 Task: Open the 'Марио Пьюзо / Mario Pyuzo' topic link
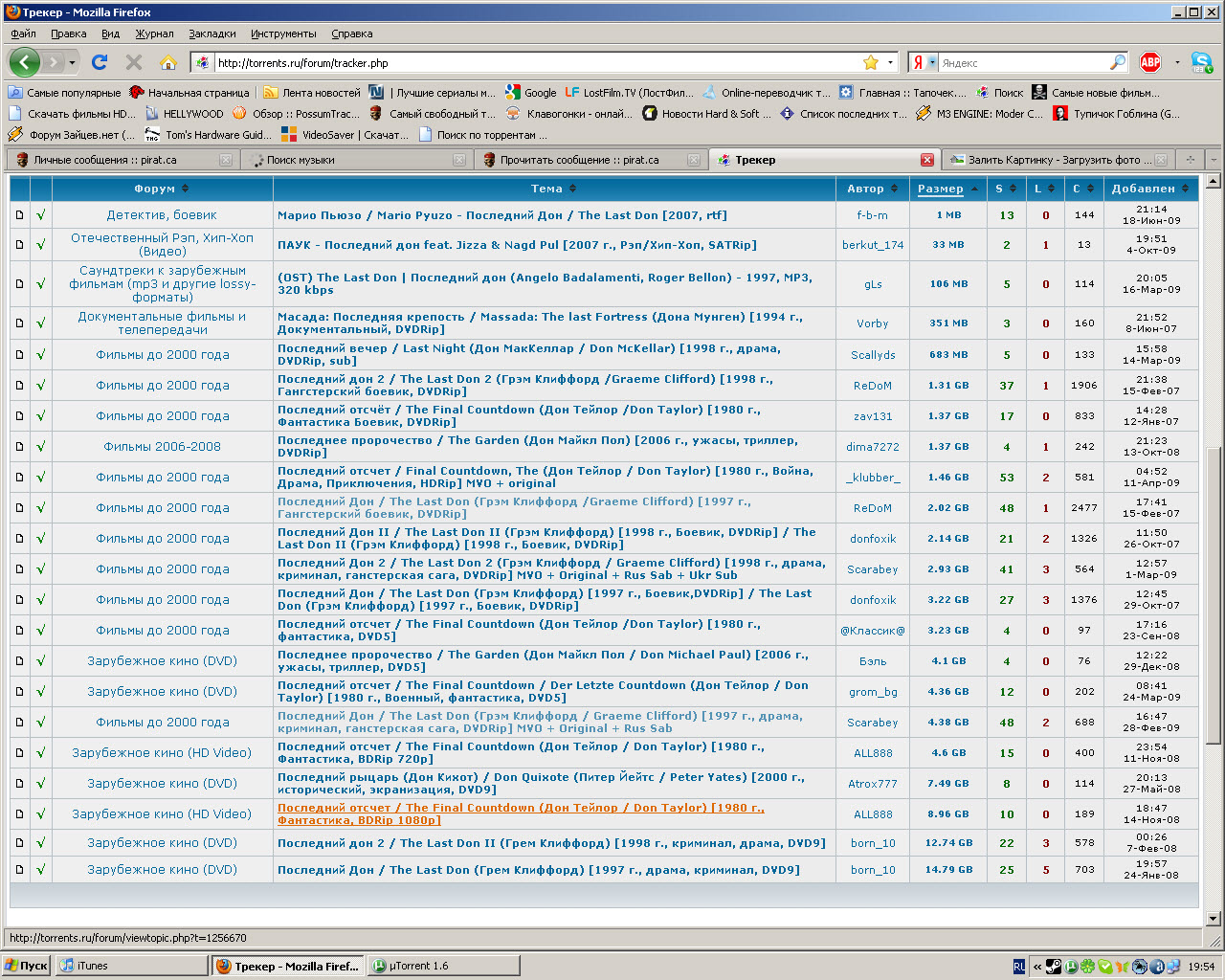501,215
